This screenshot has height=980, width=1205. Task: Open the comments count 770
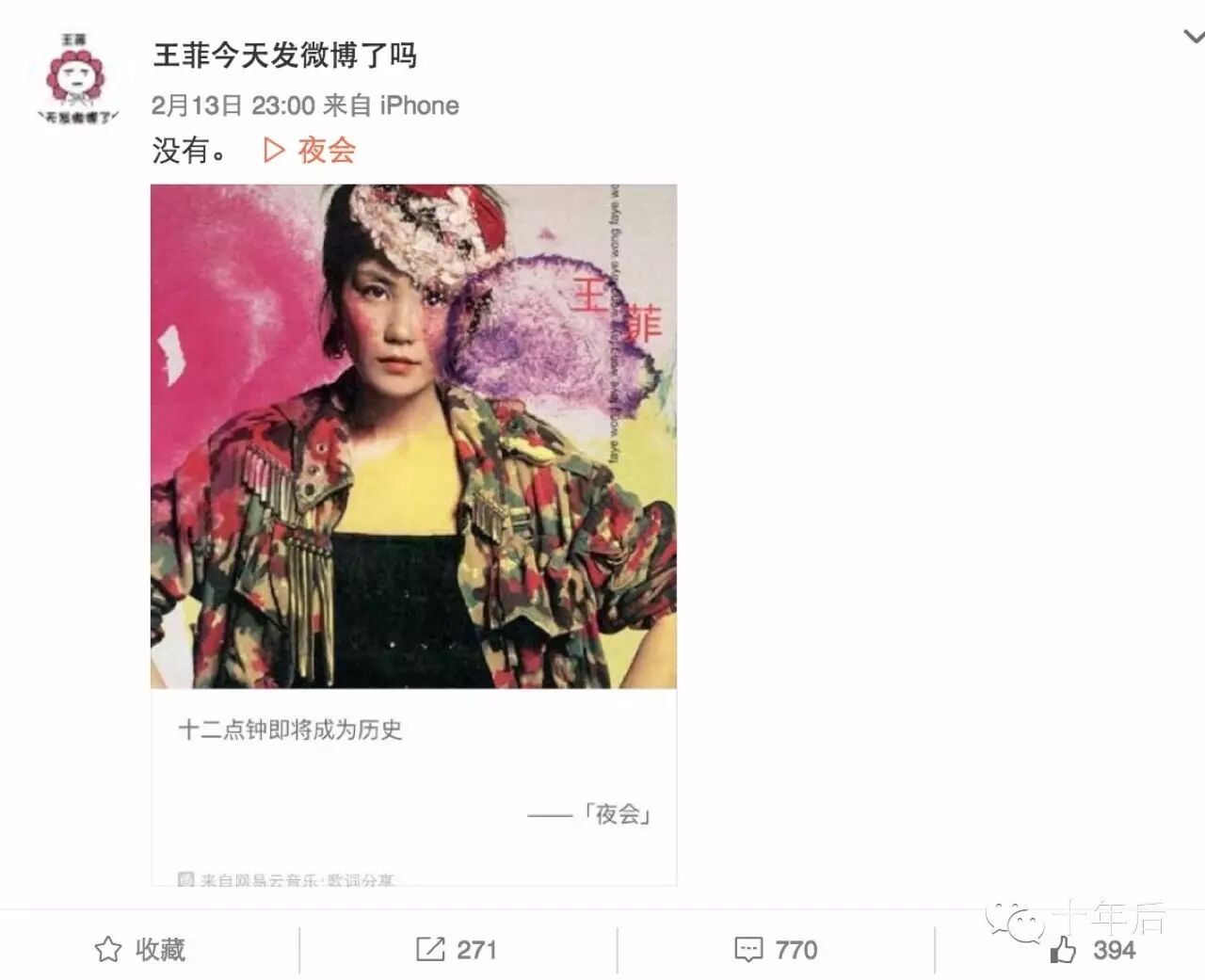(796, 950)
